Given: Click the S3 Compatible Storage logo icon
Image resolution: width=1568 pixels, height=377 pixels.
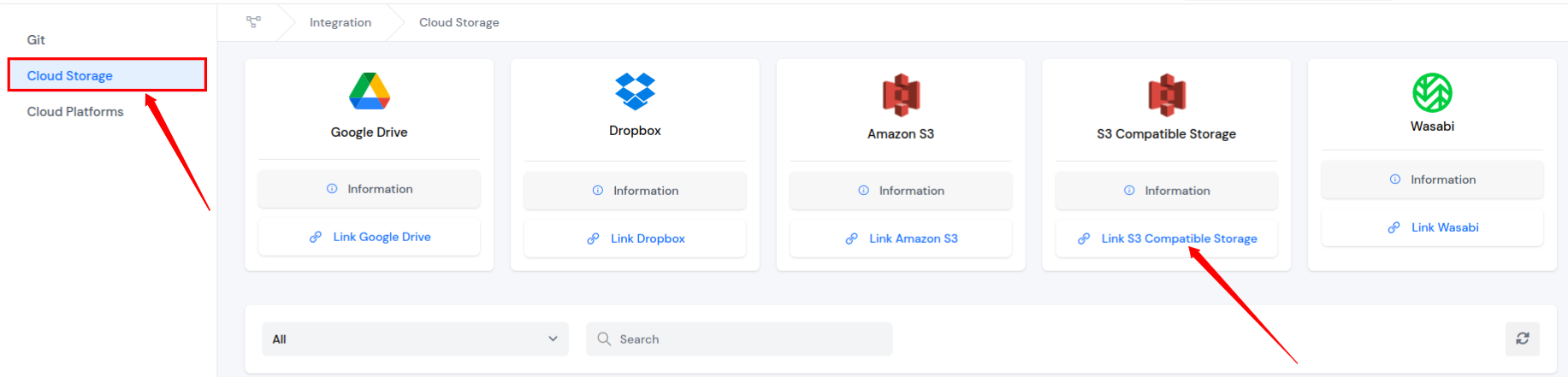Looking at the screenshot, I should (1167, 94).
